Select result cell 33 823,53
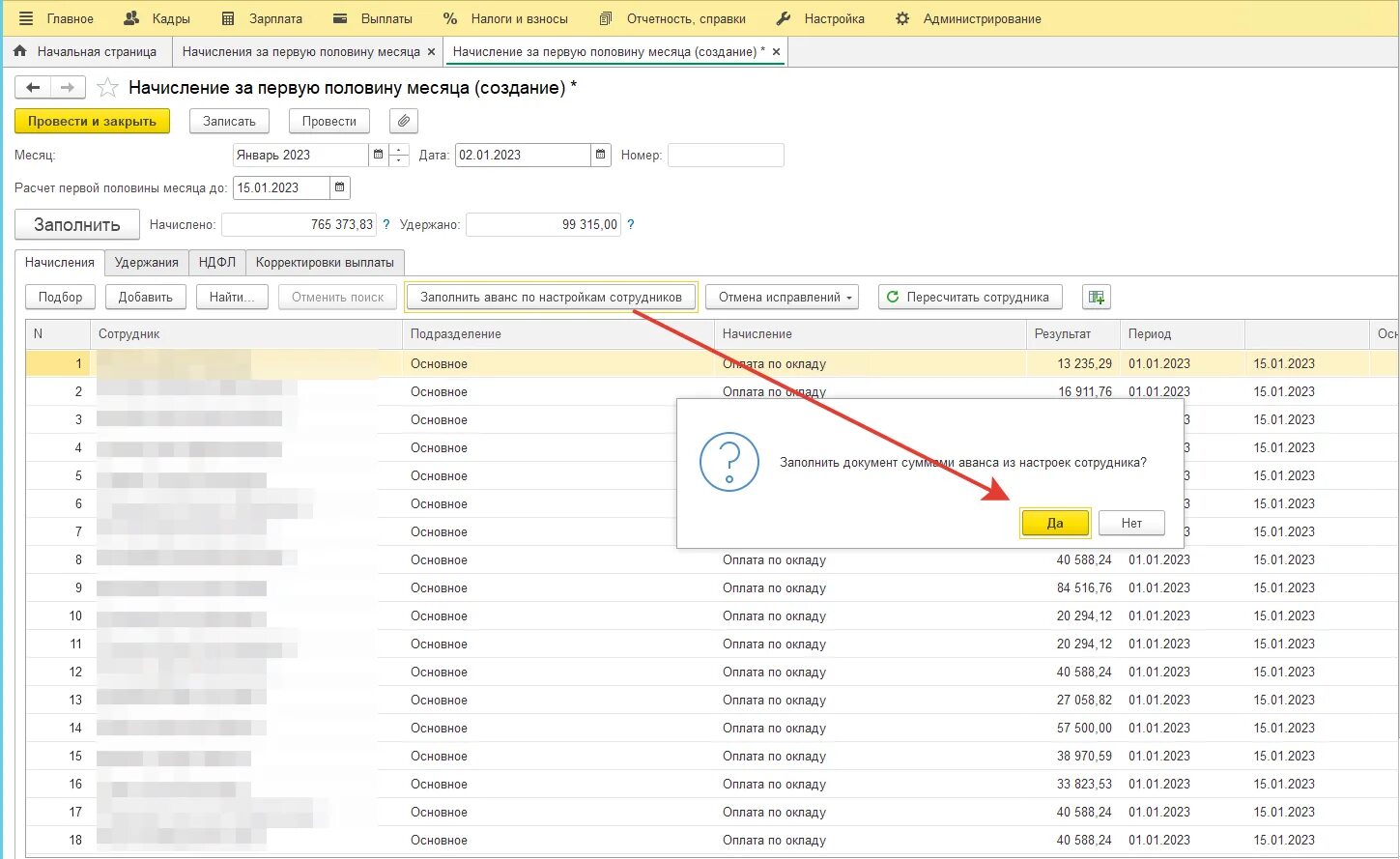This screenshot has height=859, width=1400. coord(1072,784)
